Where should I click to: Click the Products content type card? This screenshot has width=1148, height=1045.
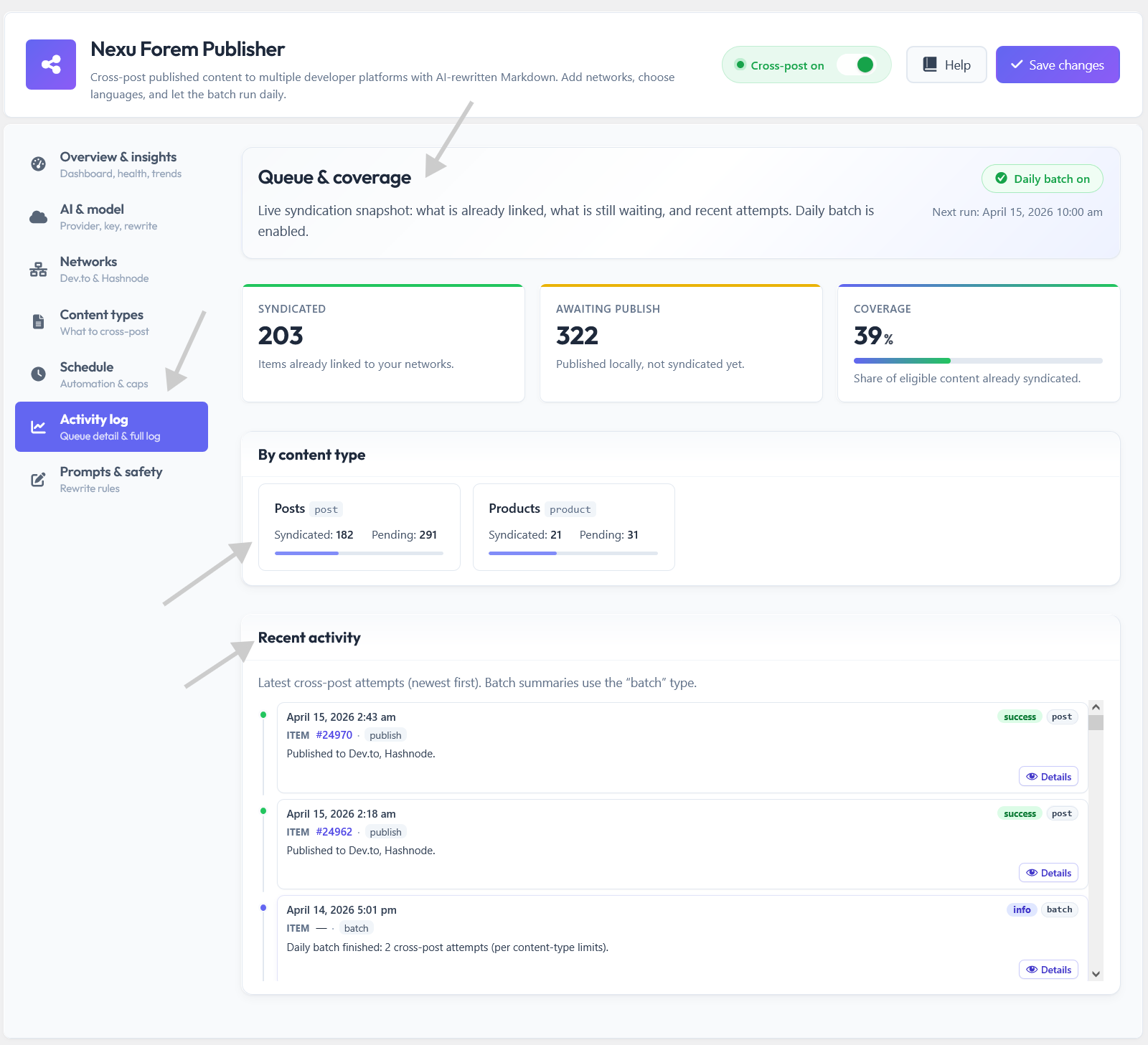(x=573, y=527)
